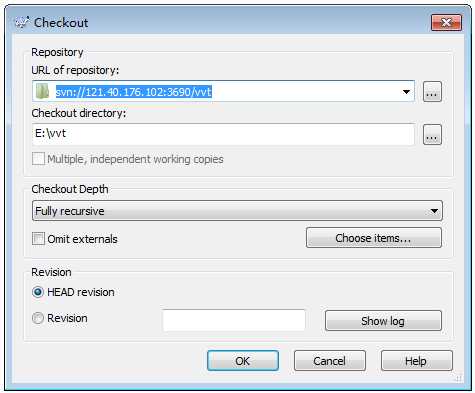This screenshot has width=475, height=393.
Task: Cancel the checkout dialog
Action: 330,361
